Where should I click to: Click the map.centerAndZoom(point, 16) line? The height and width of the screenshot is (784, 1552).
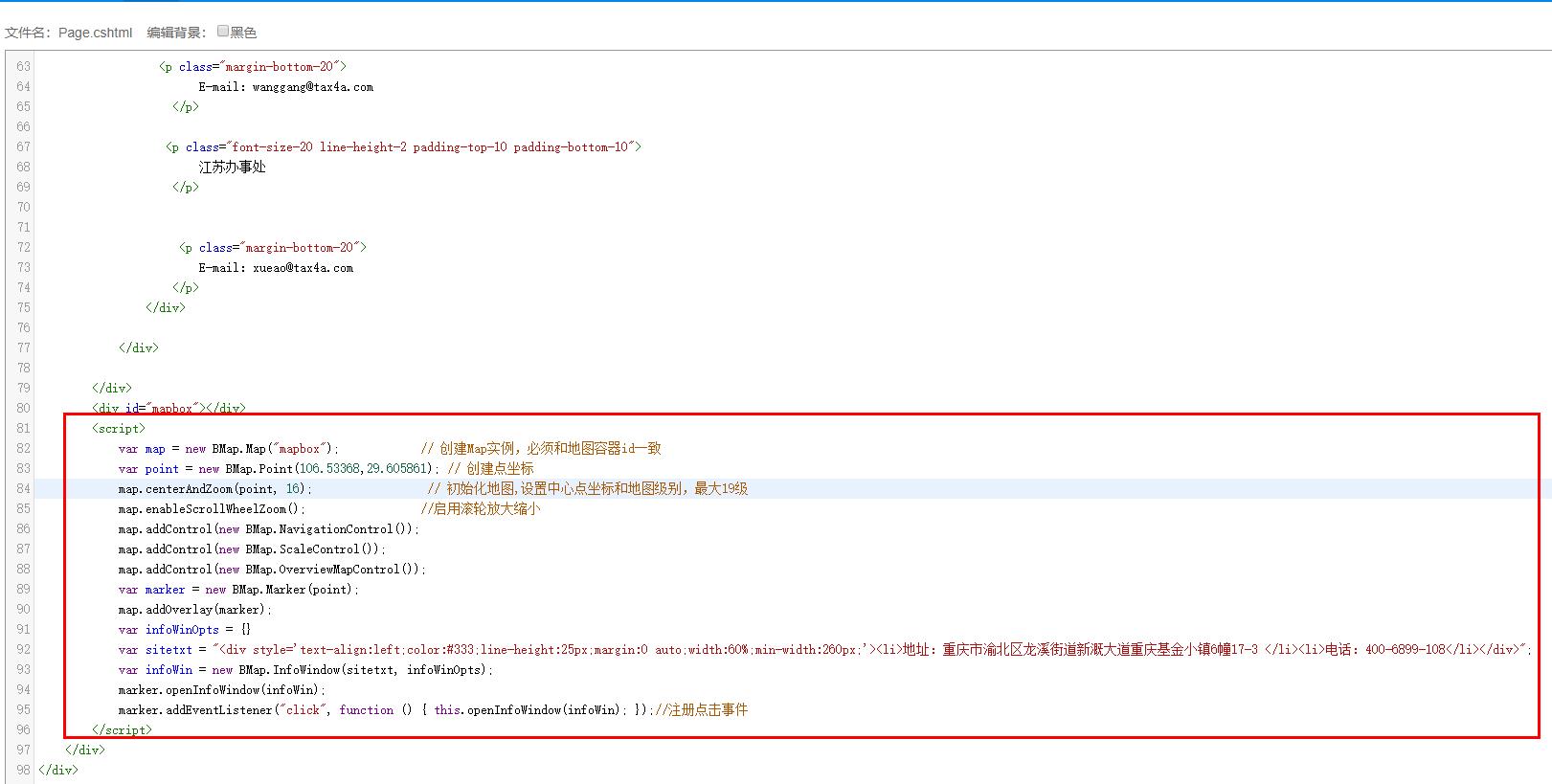pyautogui.click(x=215, y=488)
